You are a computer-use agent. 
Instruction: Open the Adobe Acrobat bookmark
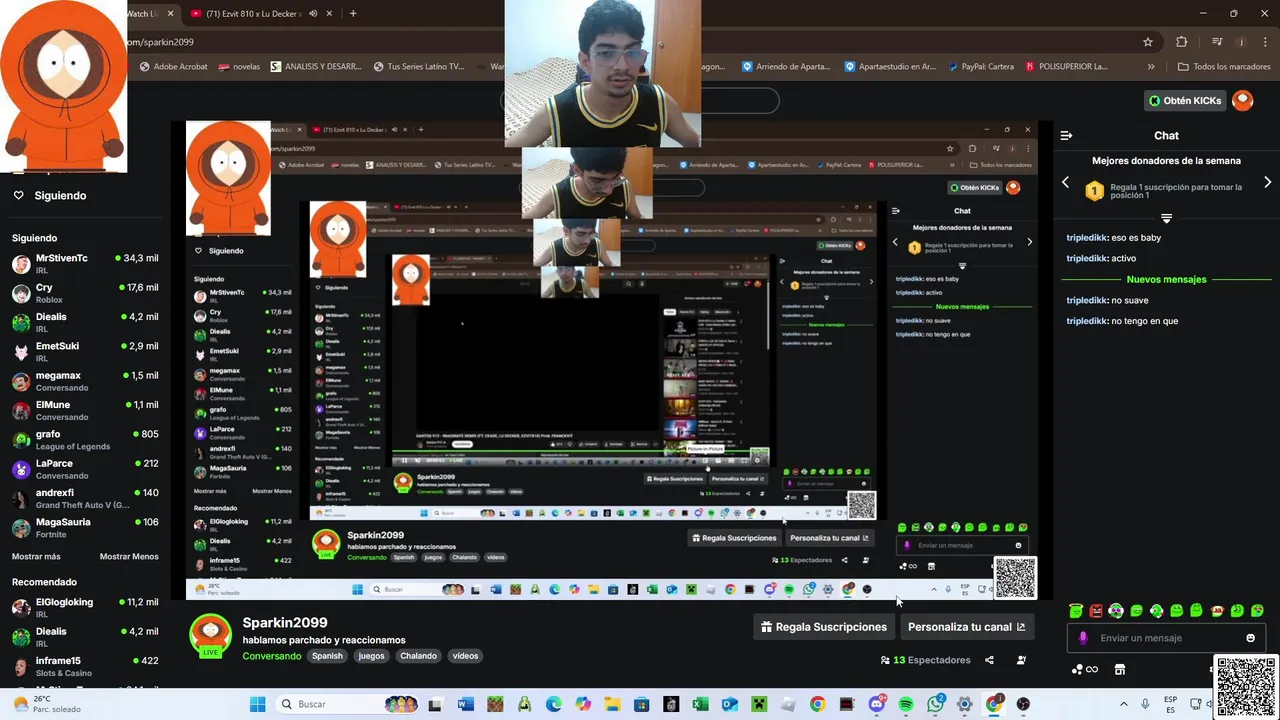(x=173, y=67)
